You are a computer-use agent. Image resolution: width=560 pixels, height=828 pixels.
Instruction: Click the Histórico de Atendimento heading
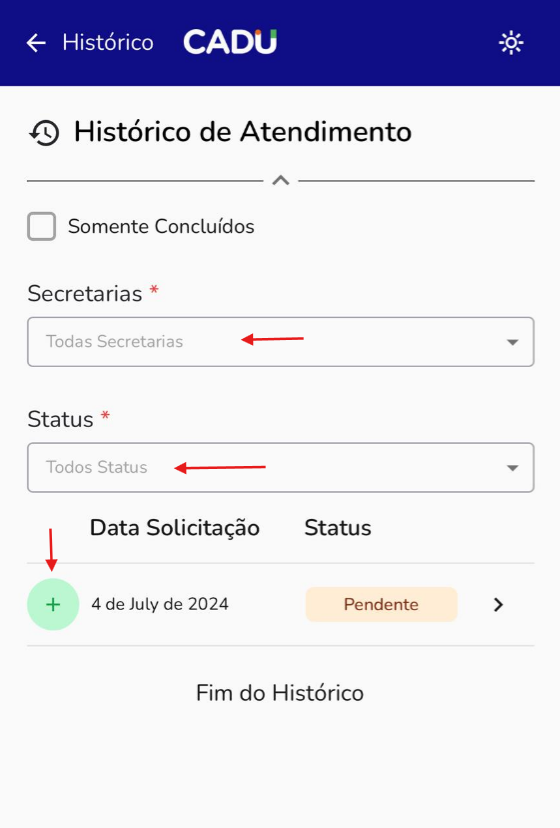[243, 131]
